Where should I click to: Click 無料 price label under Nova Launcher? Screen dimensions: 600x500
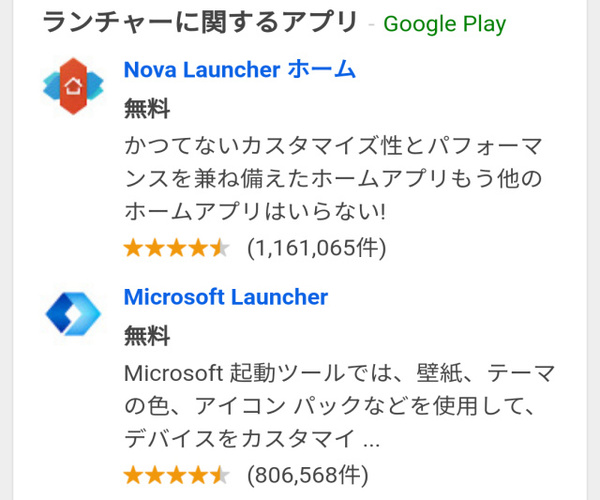tap(147, 108)
